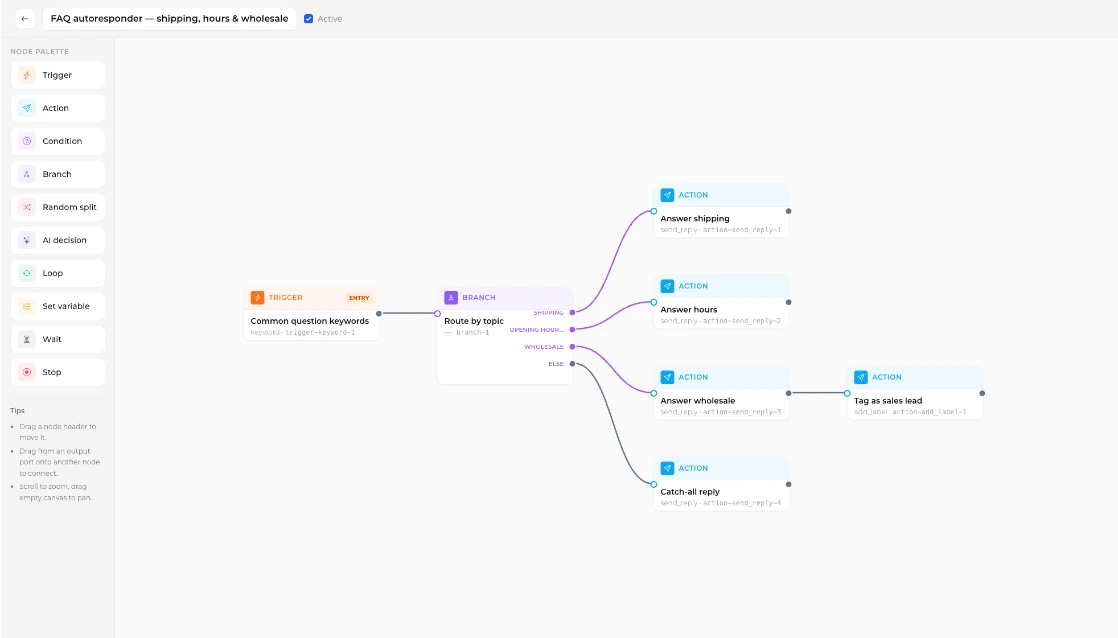Select the Trigger palette icon
This screenshot has height=638, width=1118.
point(26,75)
